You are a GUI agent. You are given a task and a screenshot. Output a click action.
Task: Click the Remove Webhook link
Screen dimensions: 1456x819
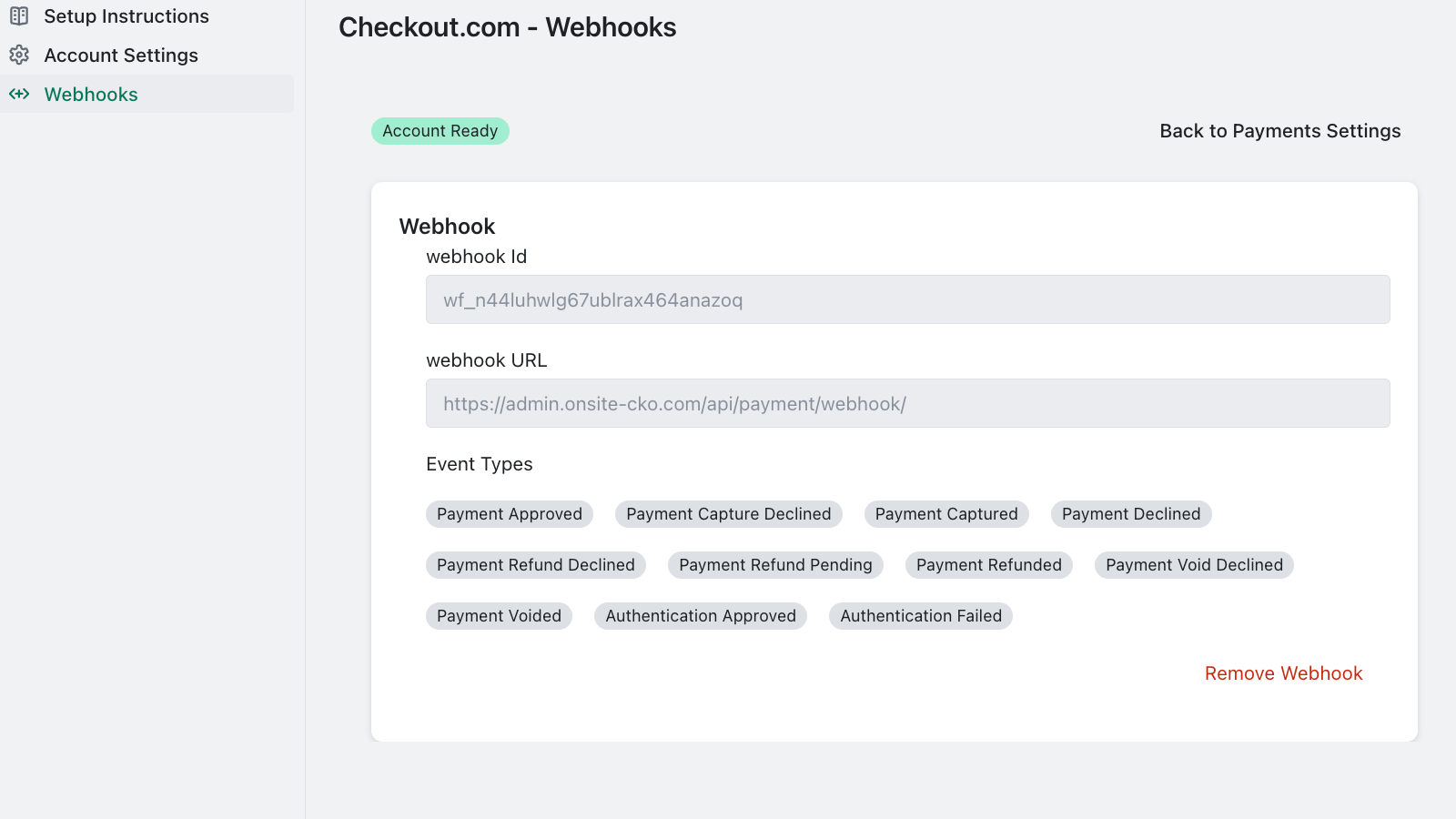1283,673
